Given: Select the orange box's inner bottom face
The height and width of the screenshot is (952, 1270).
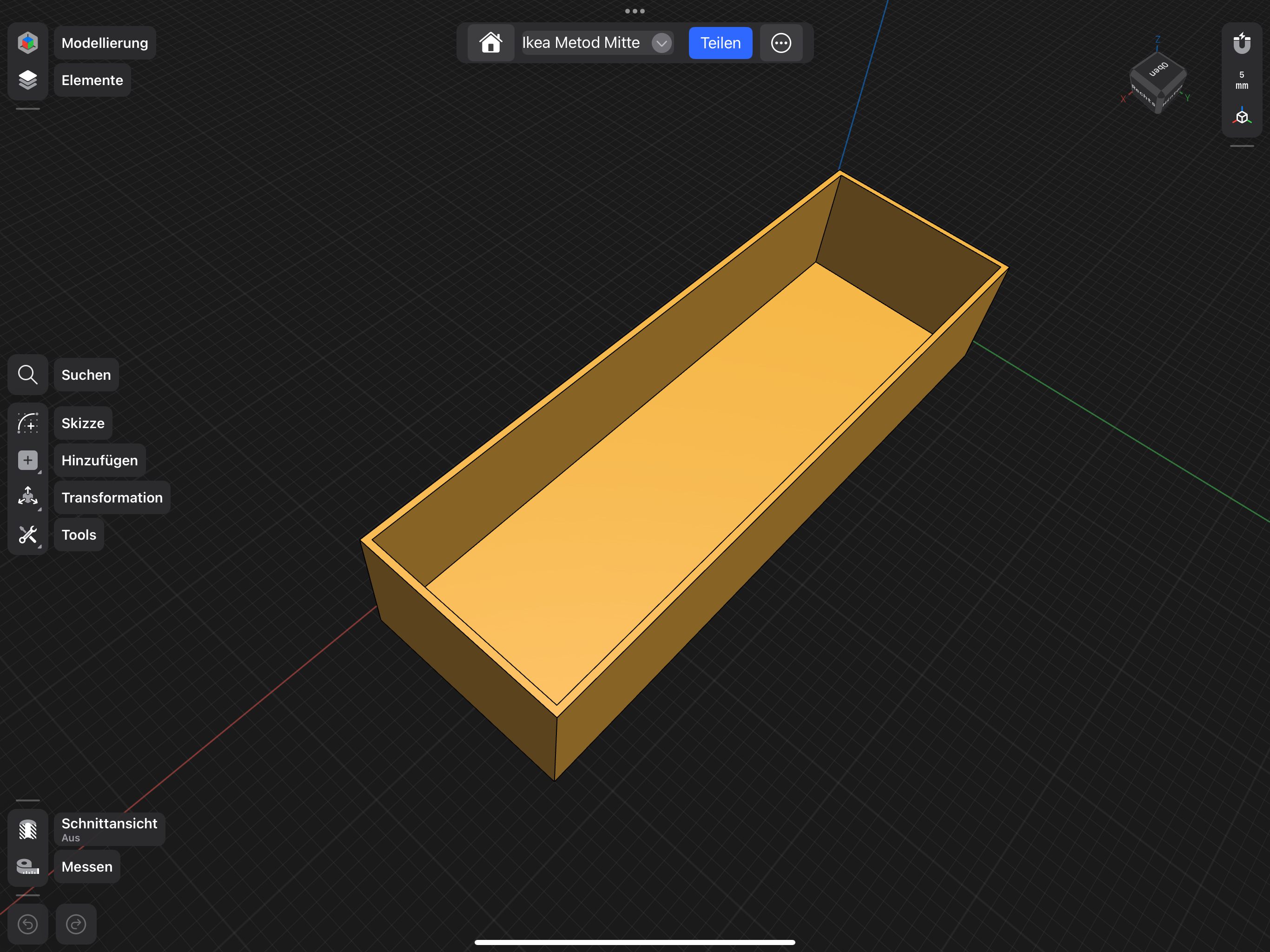Looking at the screenshot, I should pyautogui.click(x=677, y=483).
